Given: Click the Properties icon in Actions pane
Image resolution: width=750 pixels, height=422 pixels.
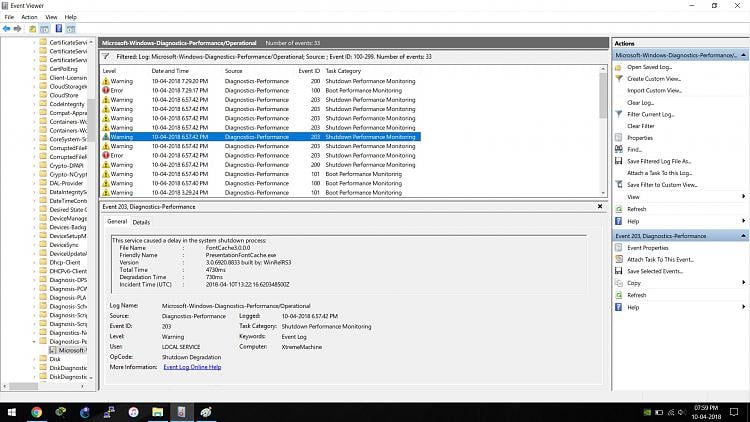Looking at the screenshot, I should click(618, 138).
